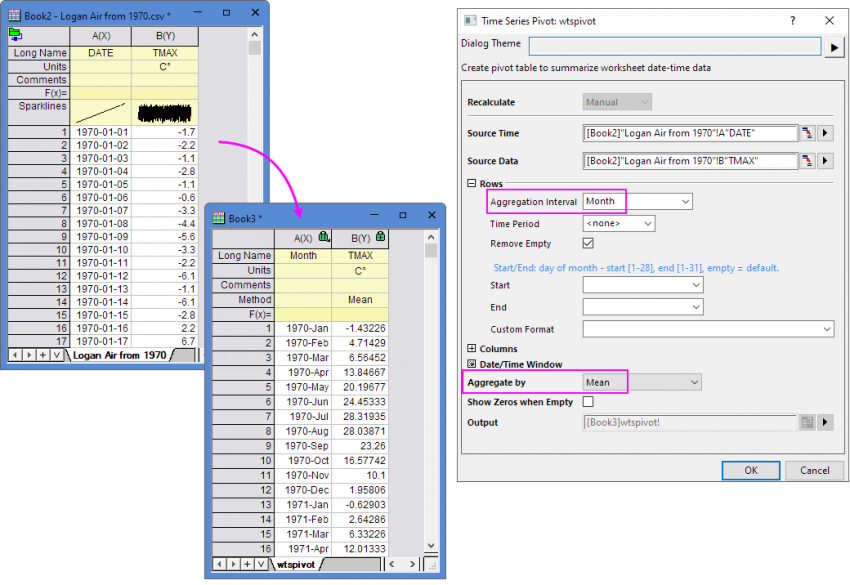Click the green lock on Book3 column A
Image resolution: width=850 pixels, height=585 pixels.
click(x=324, y=237)
